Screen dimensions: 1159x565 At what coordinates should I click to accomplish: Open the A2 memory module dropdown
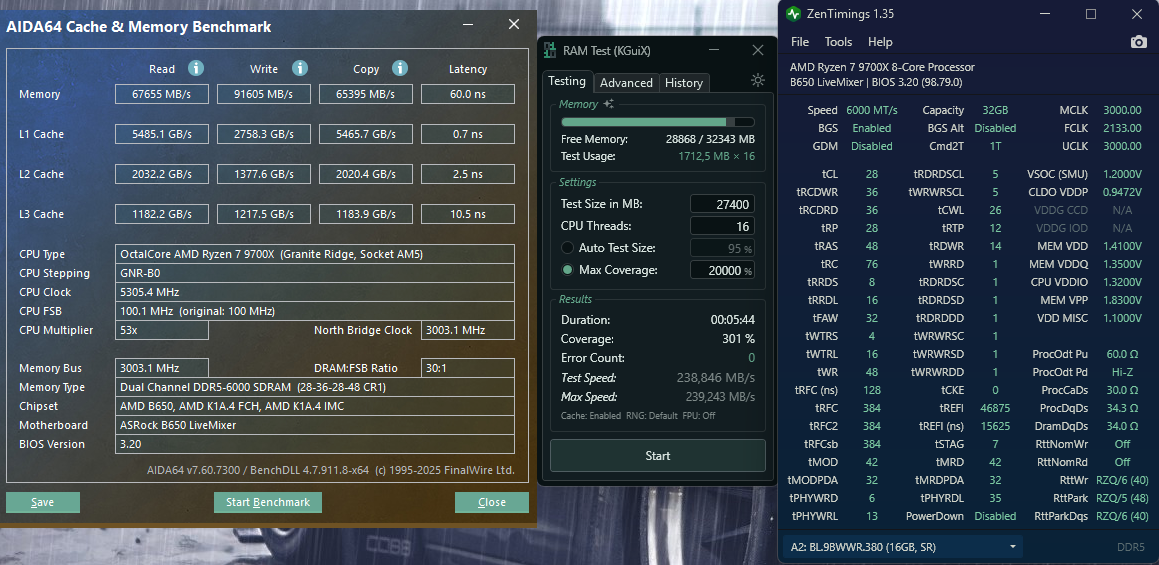click(903, 547)
